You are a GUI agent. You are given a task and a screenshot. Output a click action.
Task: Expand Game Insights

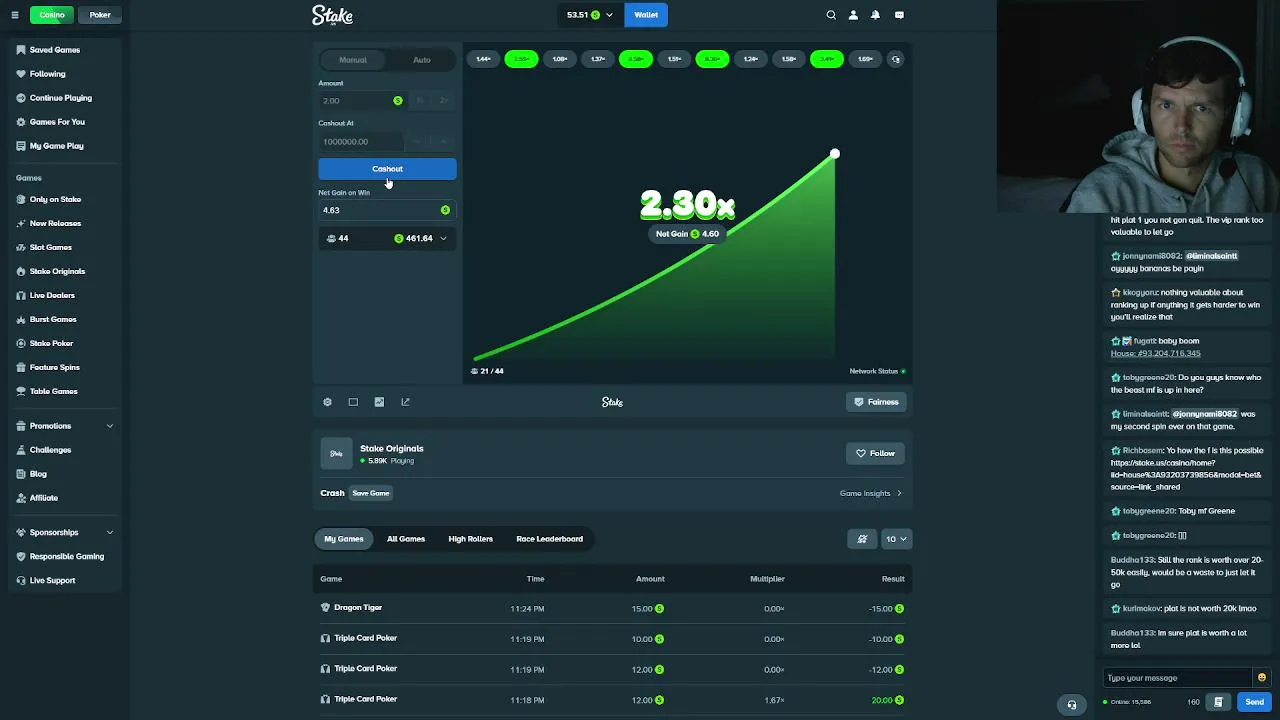[x=871, y=493]
